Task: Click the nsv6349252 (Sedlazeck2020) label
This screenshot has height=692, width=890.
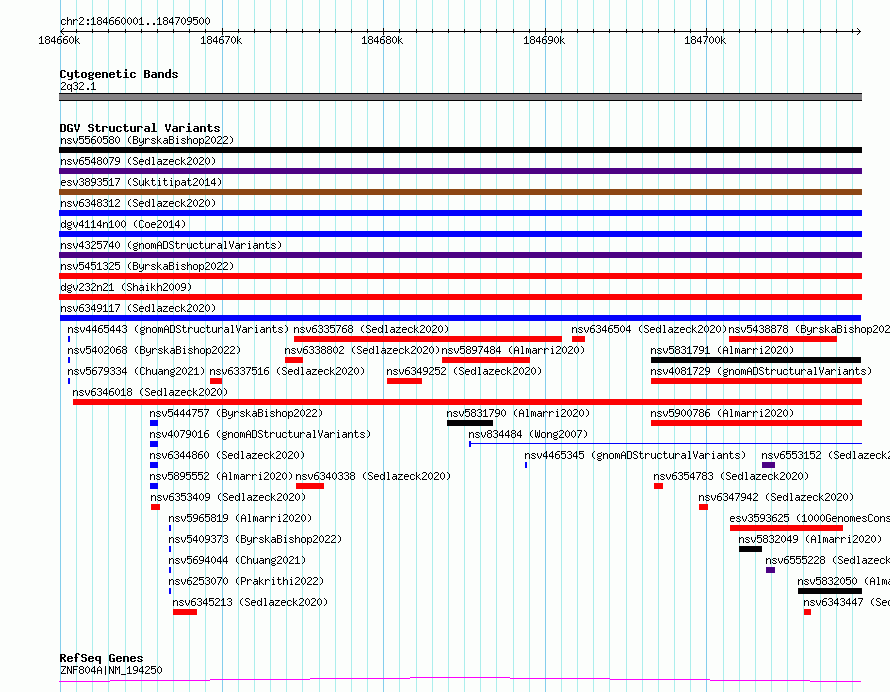Action: (464, 371)
